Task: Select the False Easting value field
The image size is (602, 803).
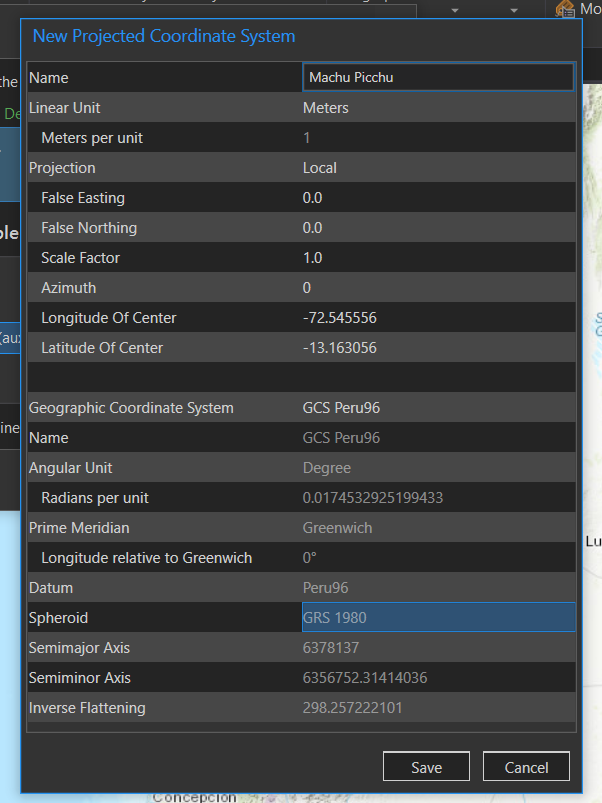Action: [x=438, y=197]
